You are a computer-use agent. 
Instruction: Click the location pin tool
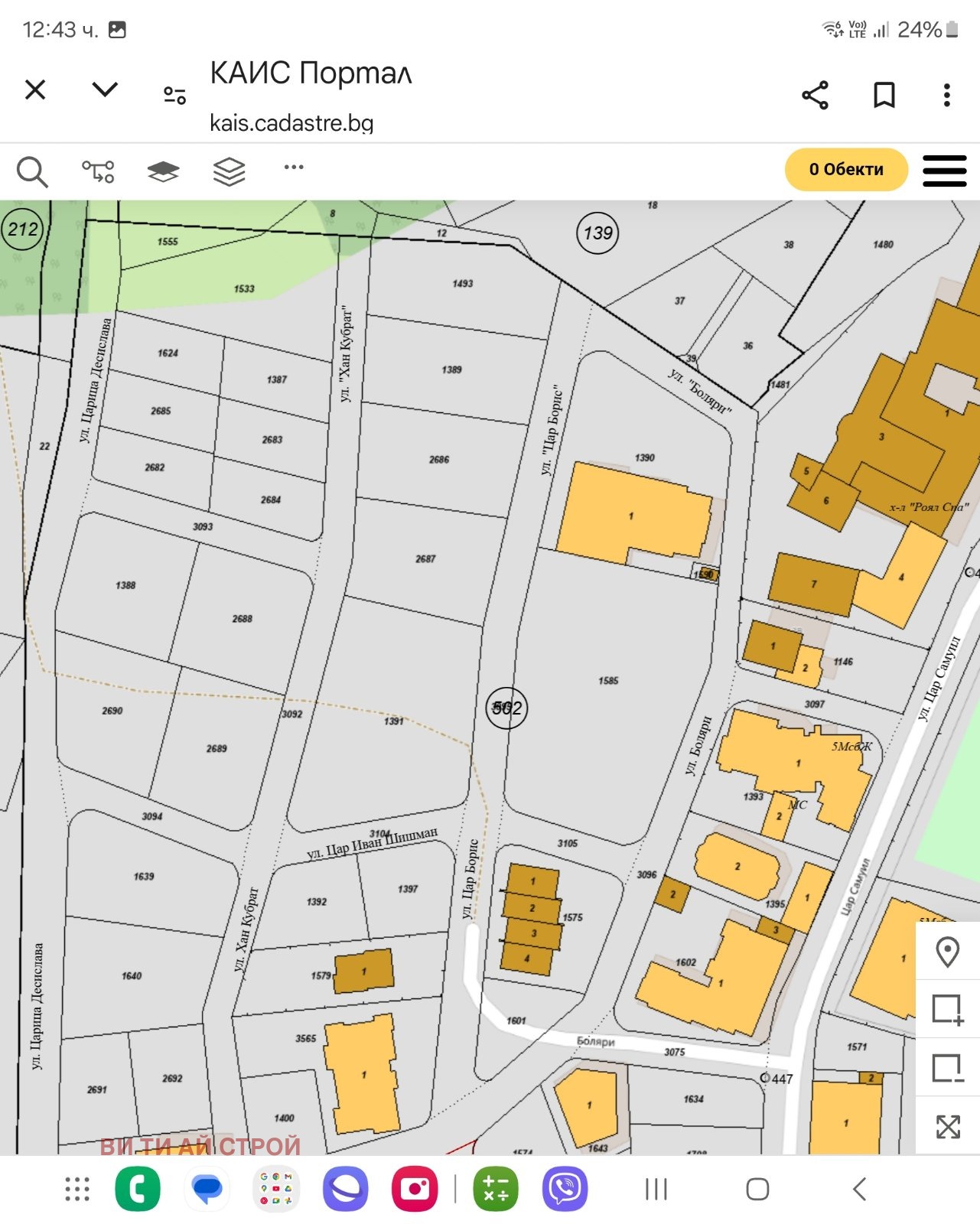pos(947,952)
